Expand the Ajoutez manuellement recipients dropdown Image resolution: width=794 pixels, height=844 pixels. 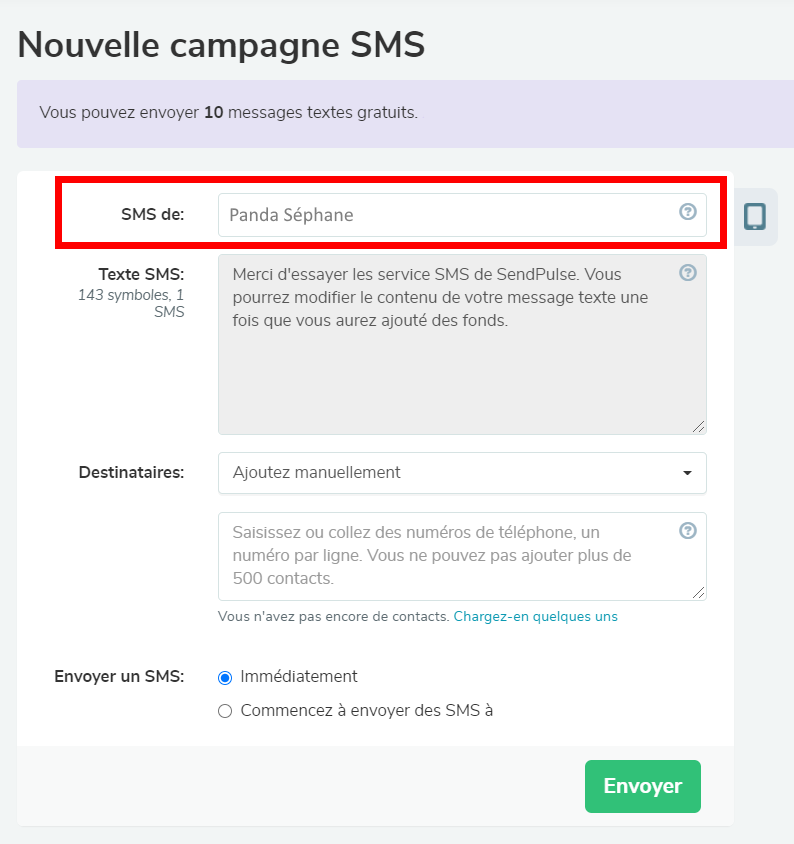(462, 473)
